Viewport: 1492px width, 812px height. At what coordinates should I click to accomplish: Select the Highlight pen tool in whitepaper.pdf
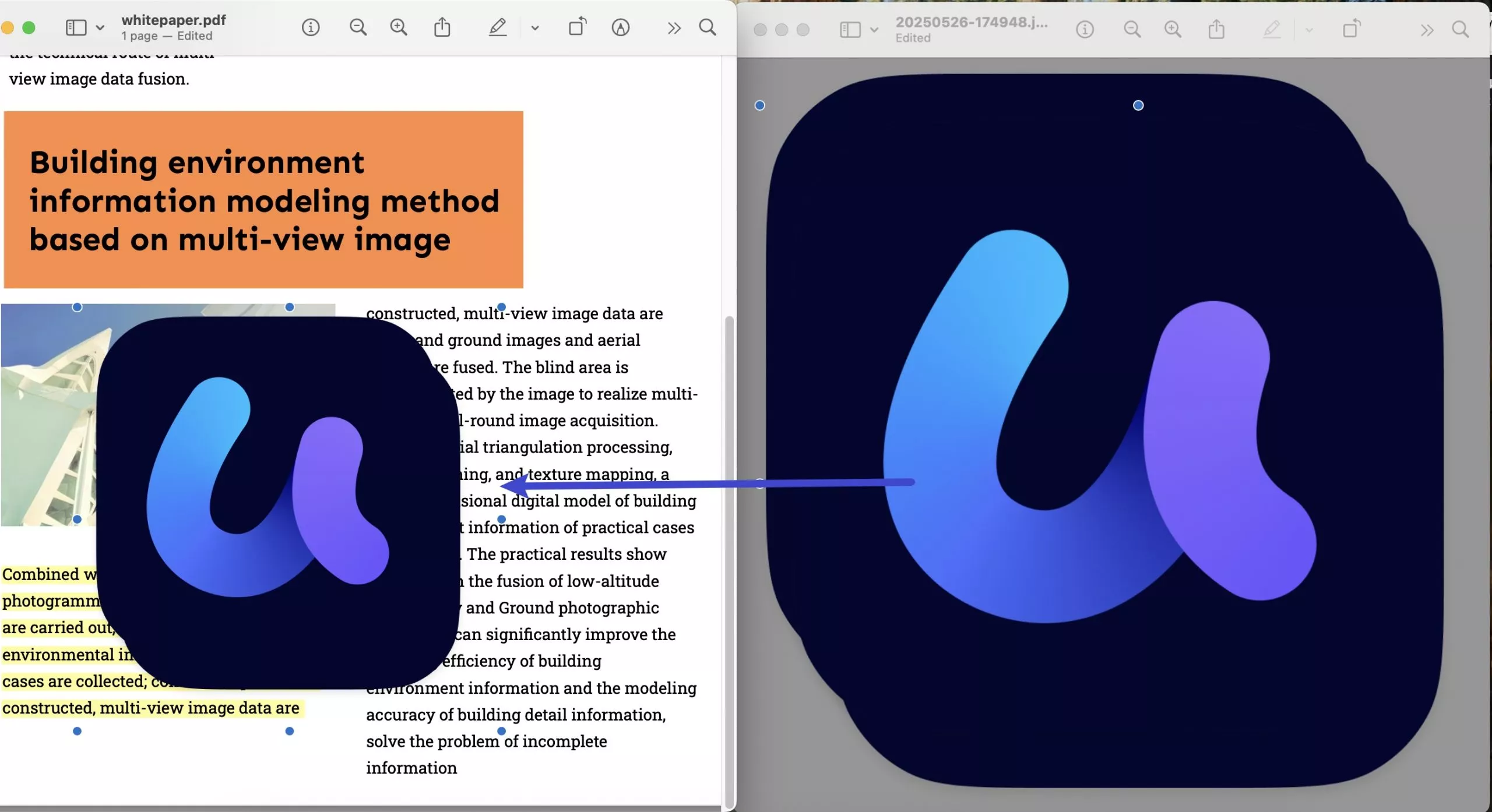497,27
